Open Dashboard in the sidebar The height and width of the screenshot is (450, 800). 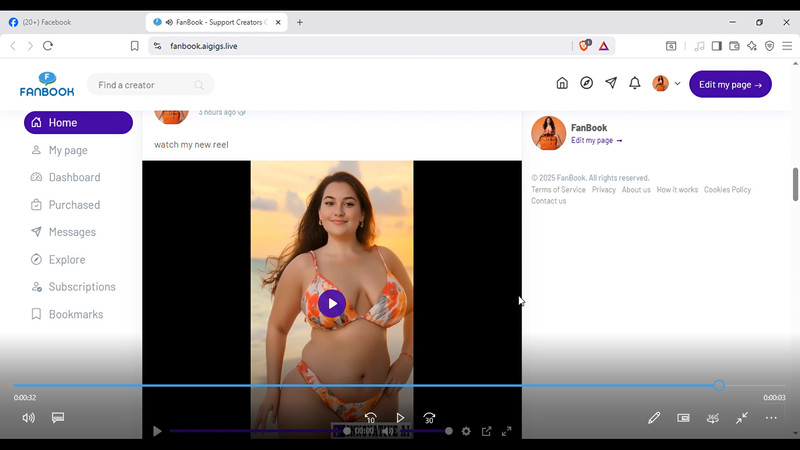[74, 177]
